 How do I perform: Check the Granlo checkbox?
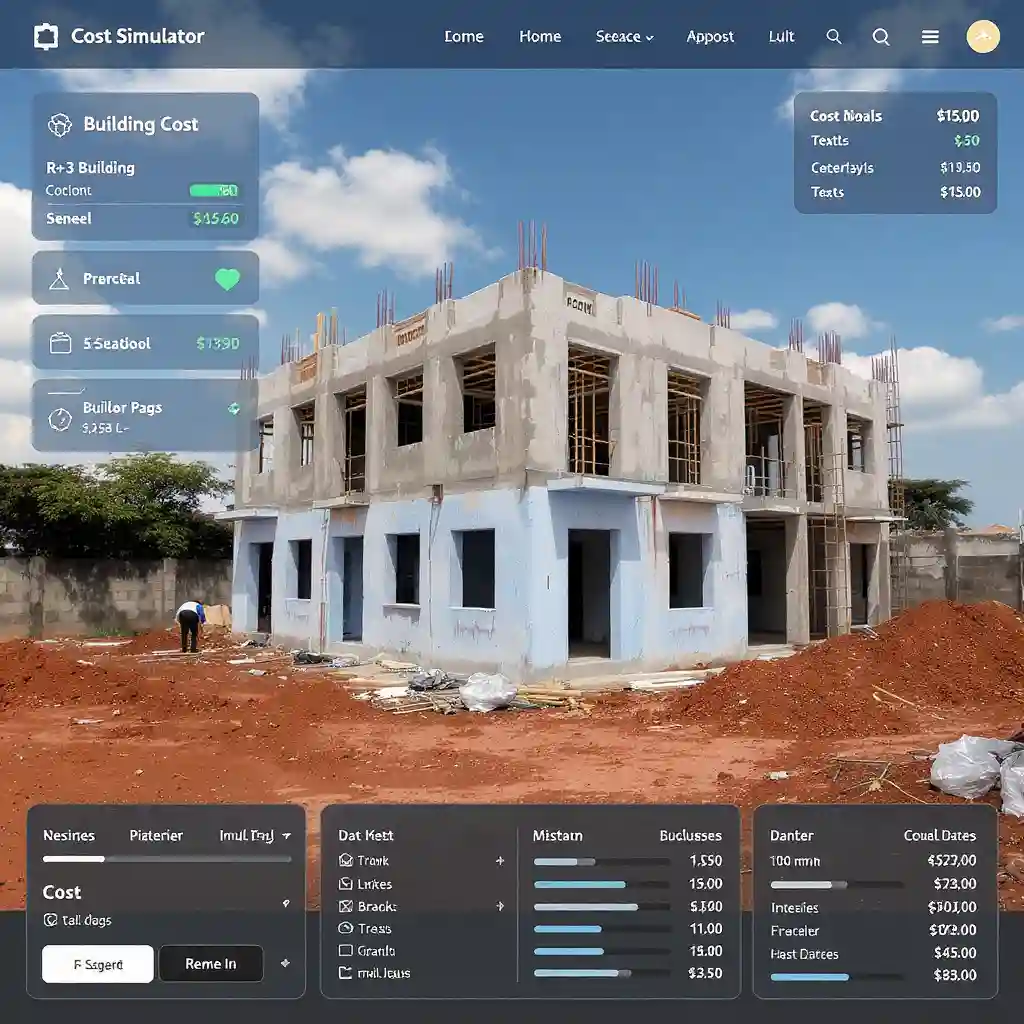click(x=346, y=951)
